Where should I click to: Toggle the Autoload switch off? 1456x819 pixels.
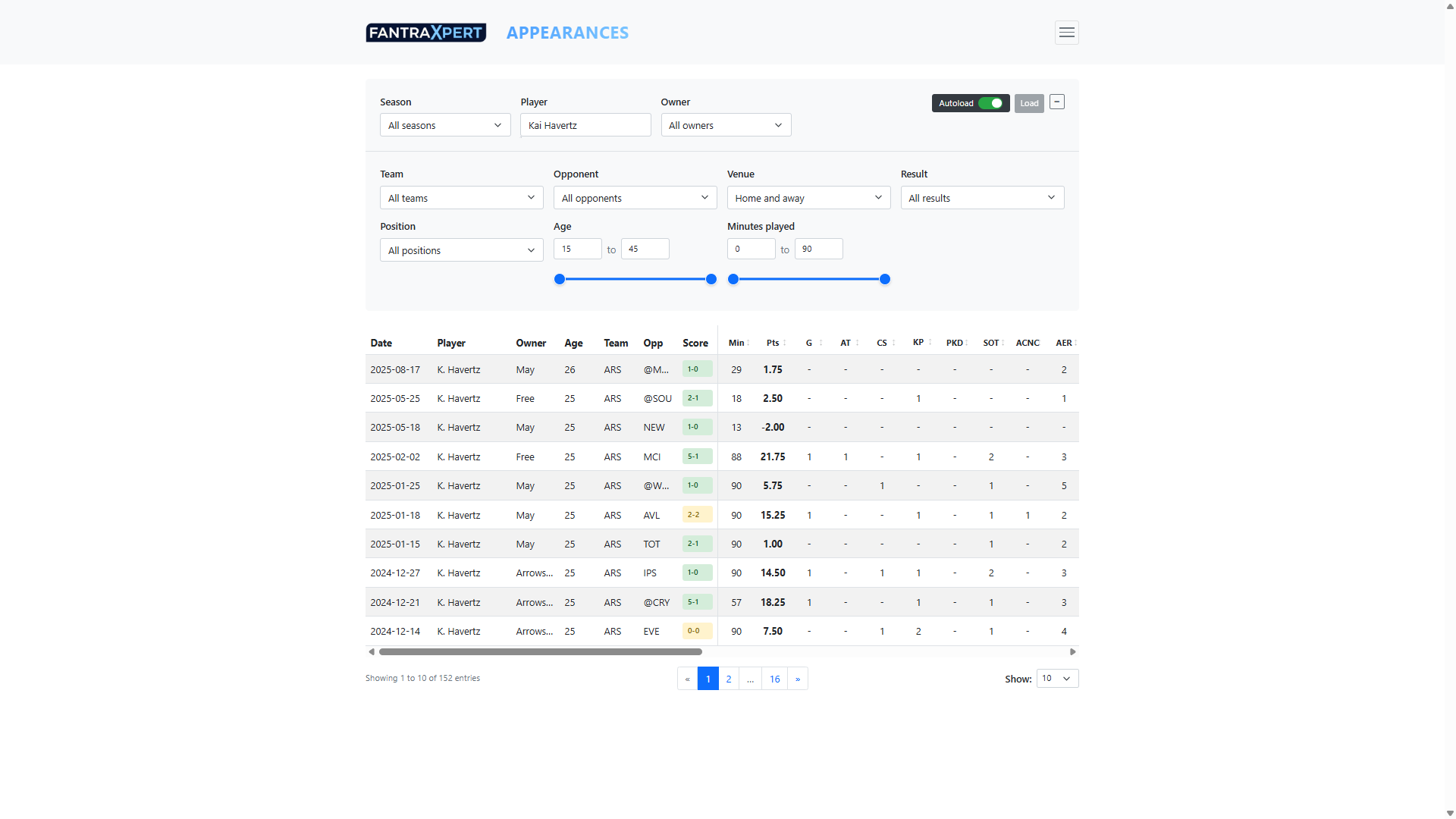point(990,103)
